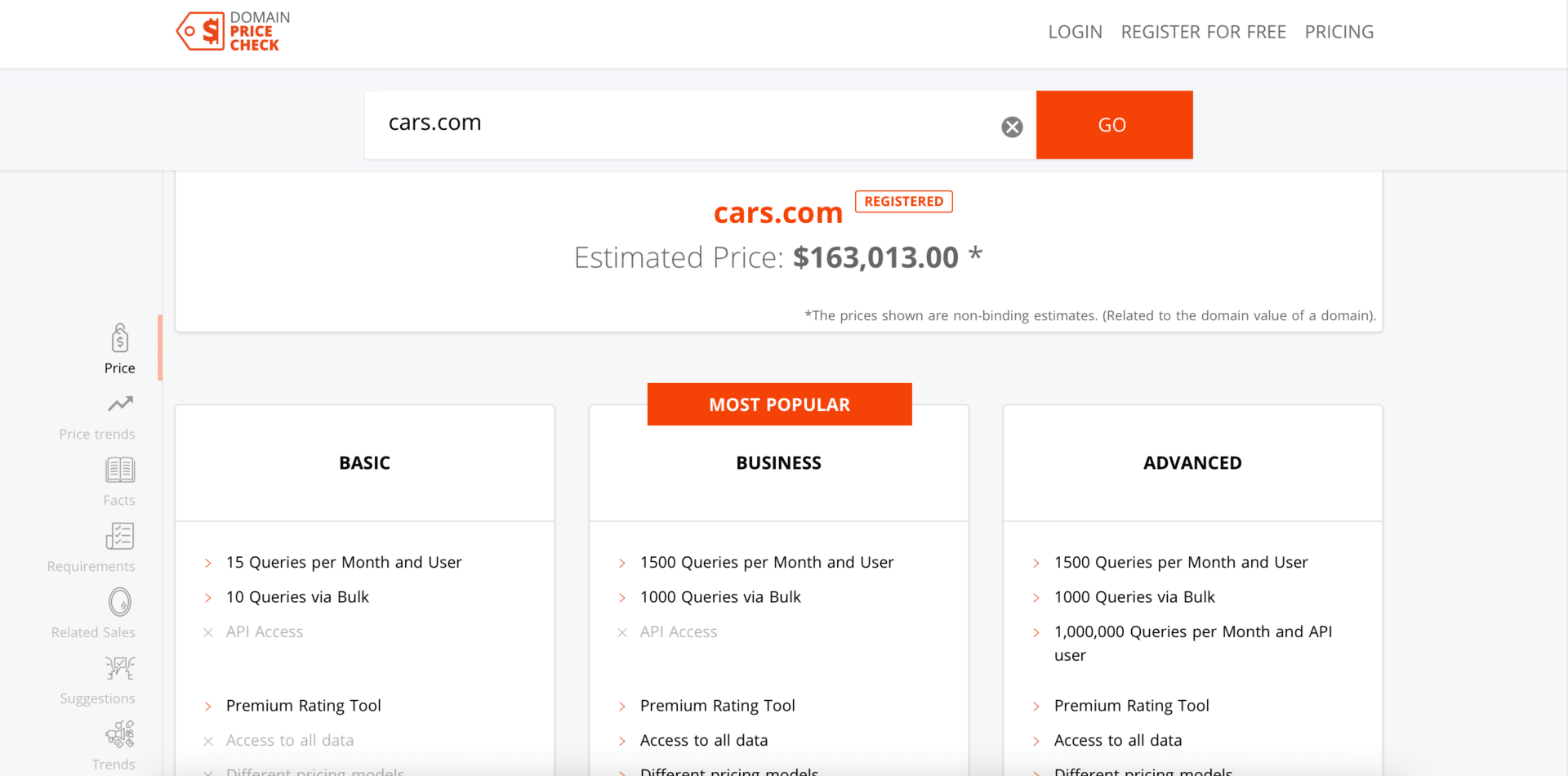This screenshot has height=776, width=1568.
Task: Select the BUSINESS plan heading
Action: tap(778, 463)
